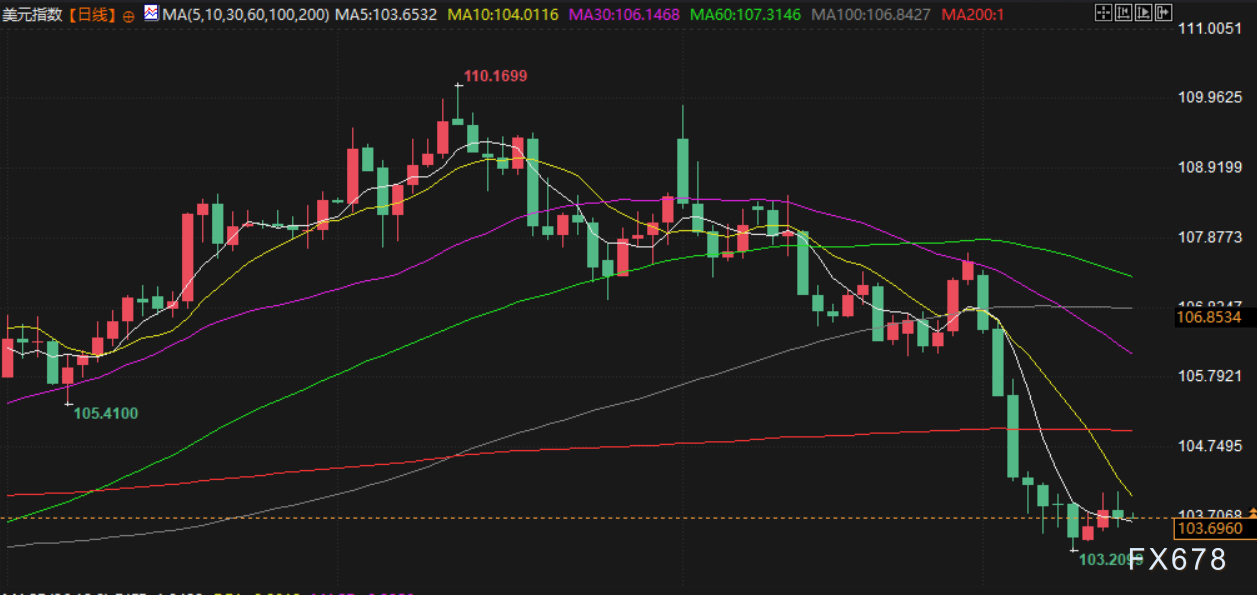
Task: Click the MA5:103.6532 value
Action: pos(385,15)
